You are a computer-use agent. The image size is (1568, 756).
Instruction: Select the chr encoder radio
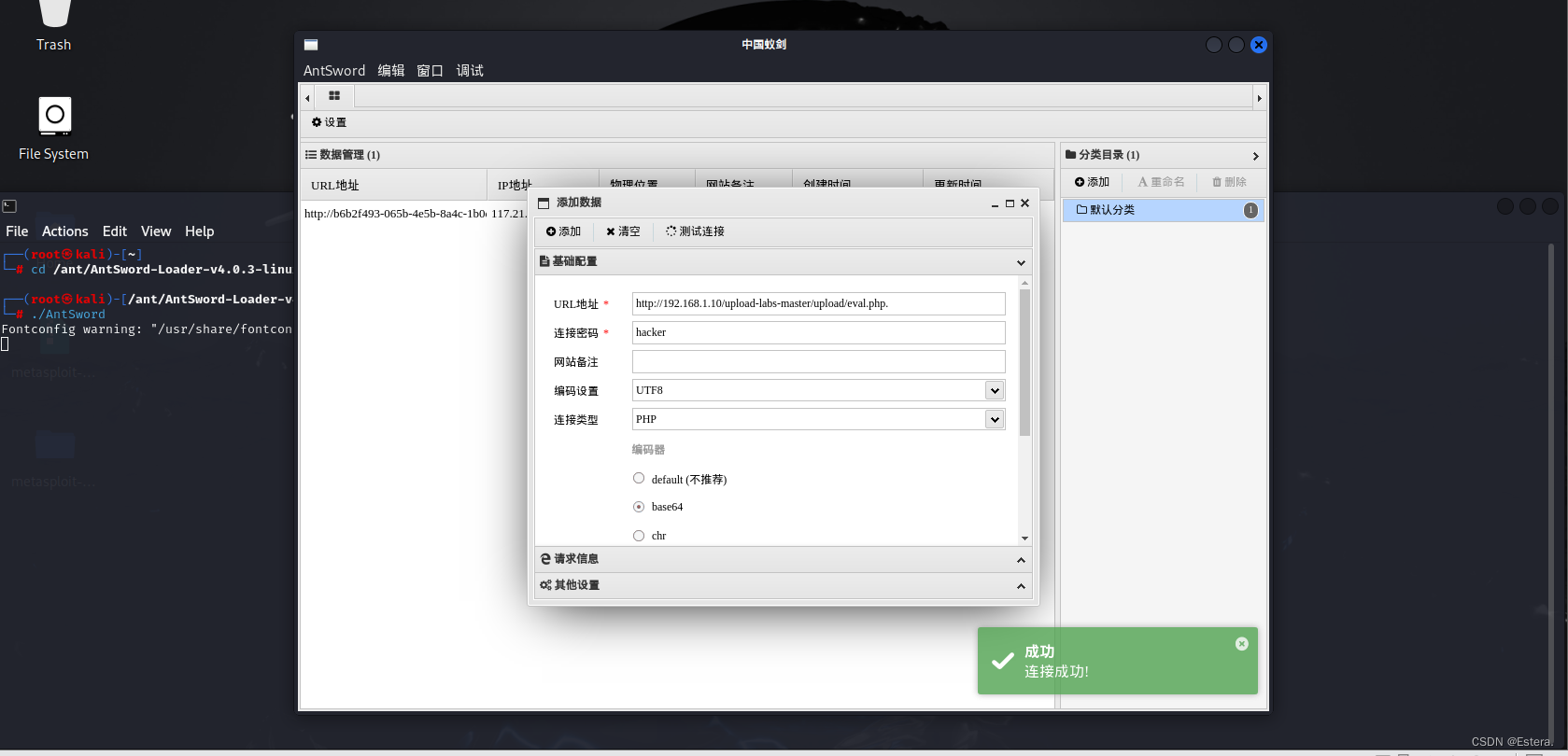[x=639, y=536]
